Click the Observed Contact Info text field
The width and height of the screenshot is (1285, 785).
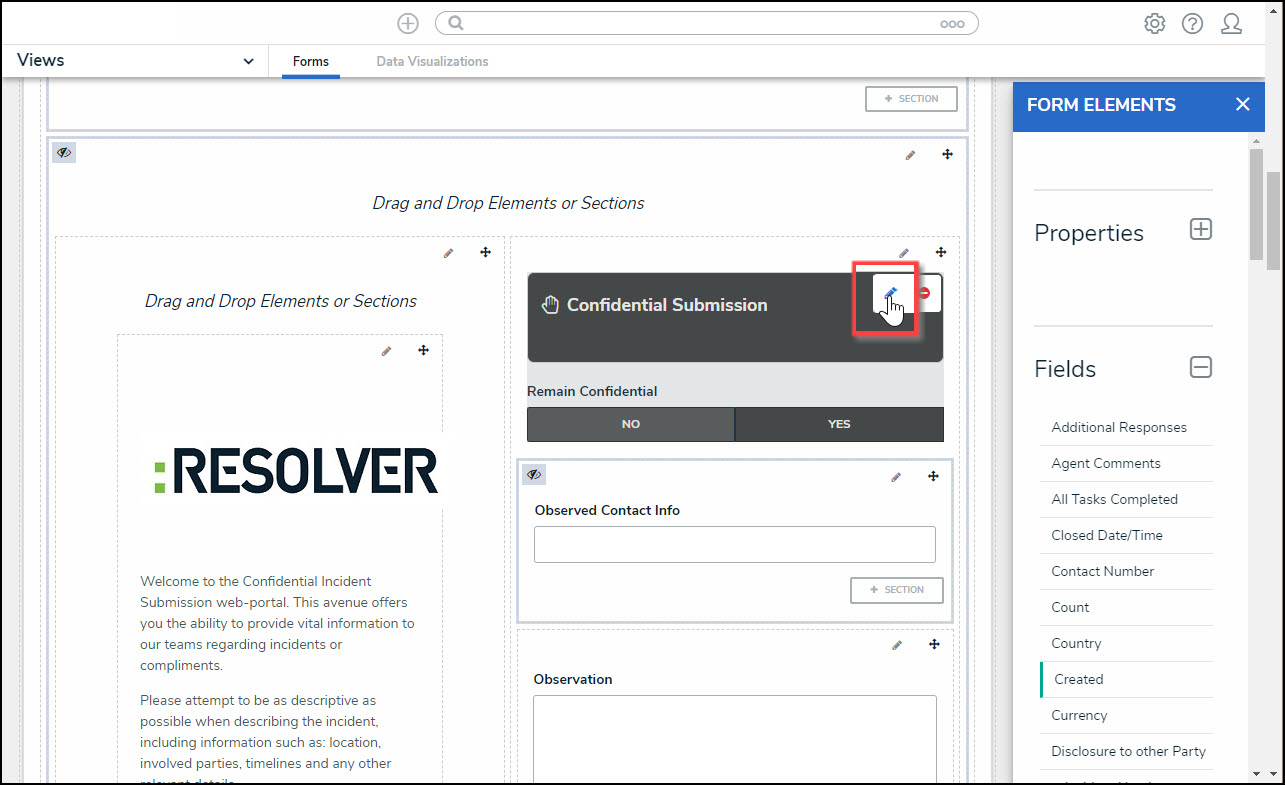(x=734, y=545)
